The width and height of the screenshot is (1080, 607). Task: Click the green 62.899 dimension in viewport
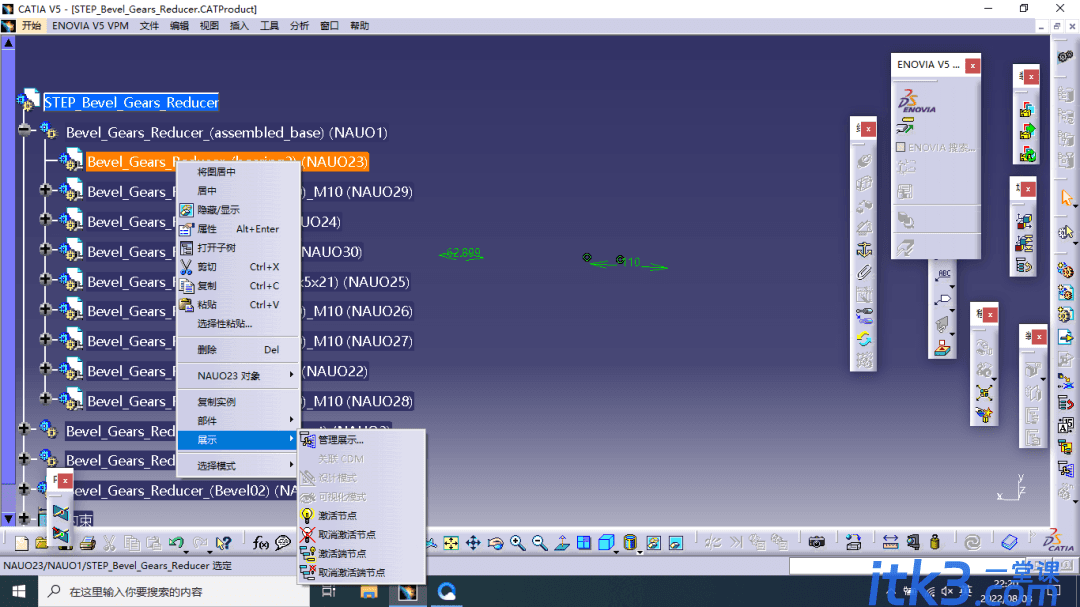click(x=463, y=253)
